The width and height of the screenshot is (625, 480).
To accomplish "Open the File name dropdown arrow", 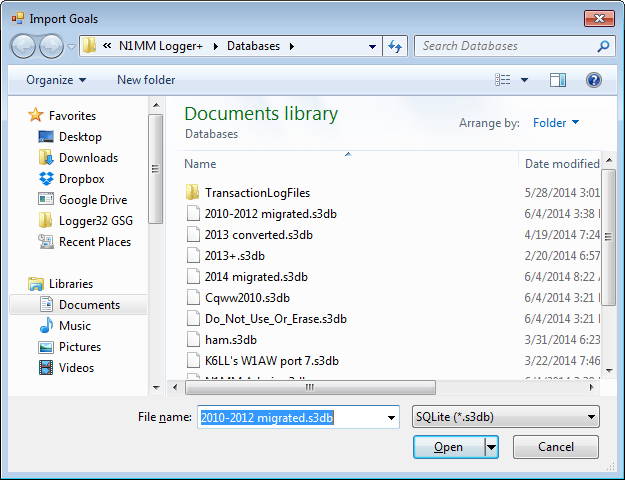I will coord(391,417).
